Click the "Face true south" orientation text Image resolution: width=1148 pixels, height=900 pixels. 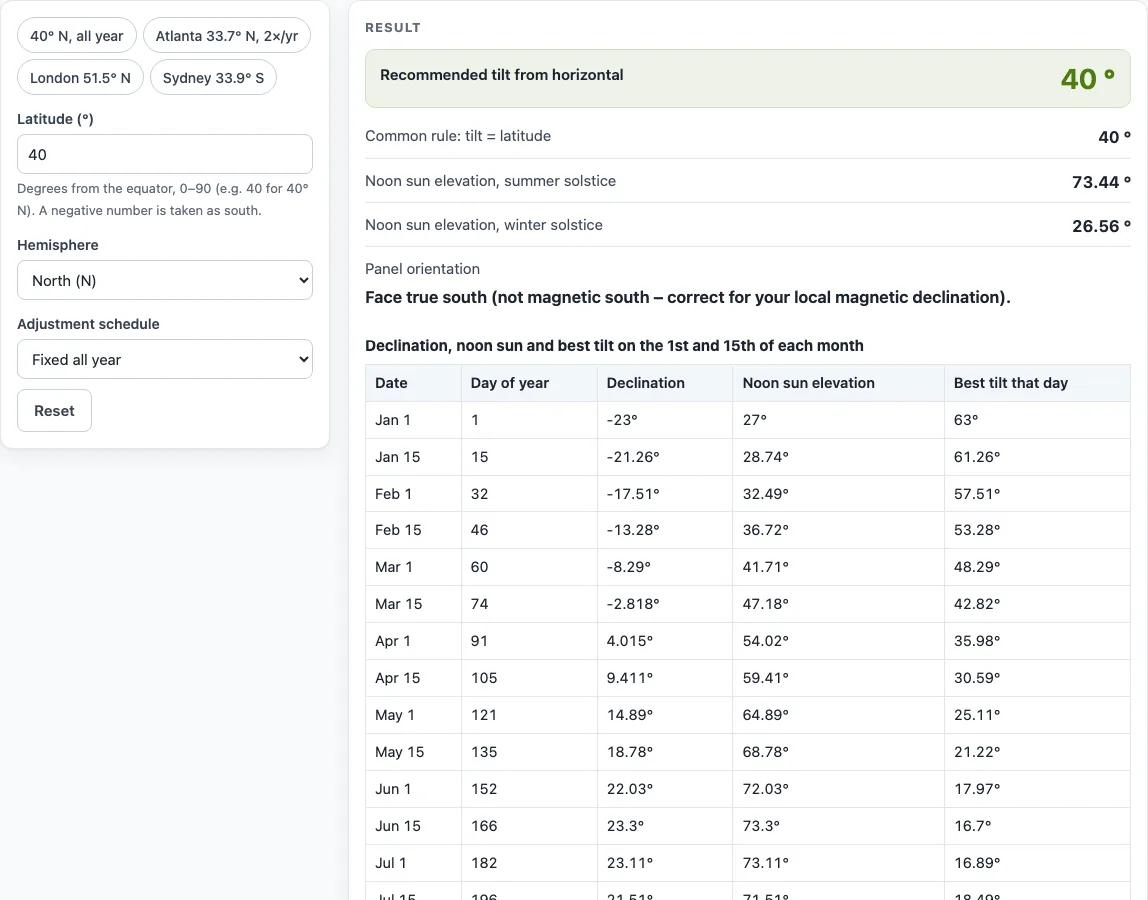click(x=687, y=297)
